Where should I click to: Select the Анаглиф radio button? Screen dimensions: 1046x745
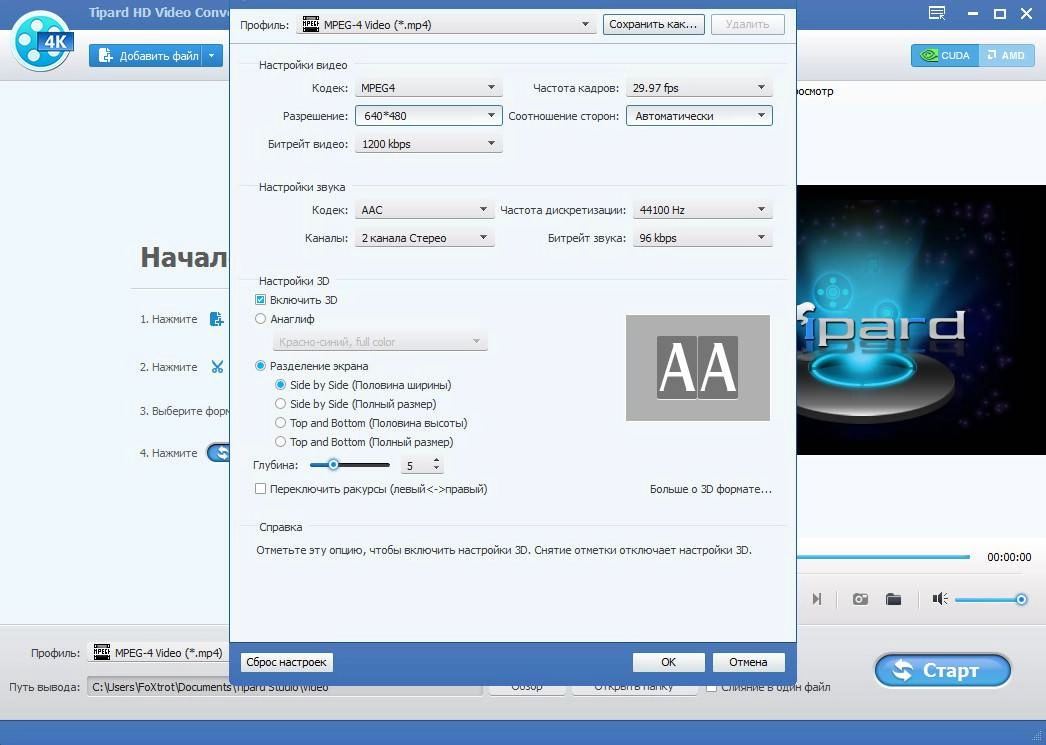[260, 319]
